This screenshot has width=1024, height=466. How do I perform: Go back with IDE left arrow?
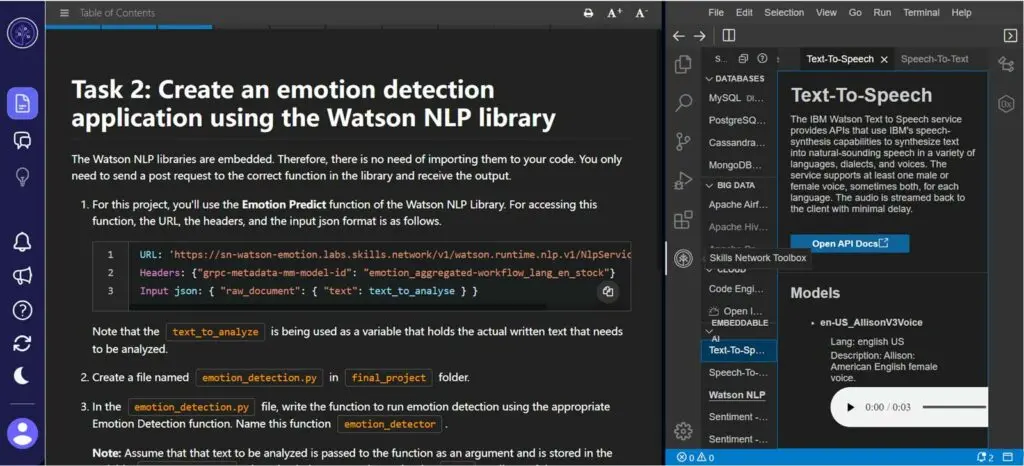[679, 36]
